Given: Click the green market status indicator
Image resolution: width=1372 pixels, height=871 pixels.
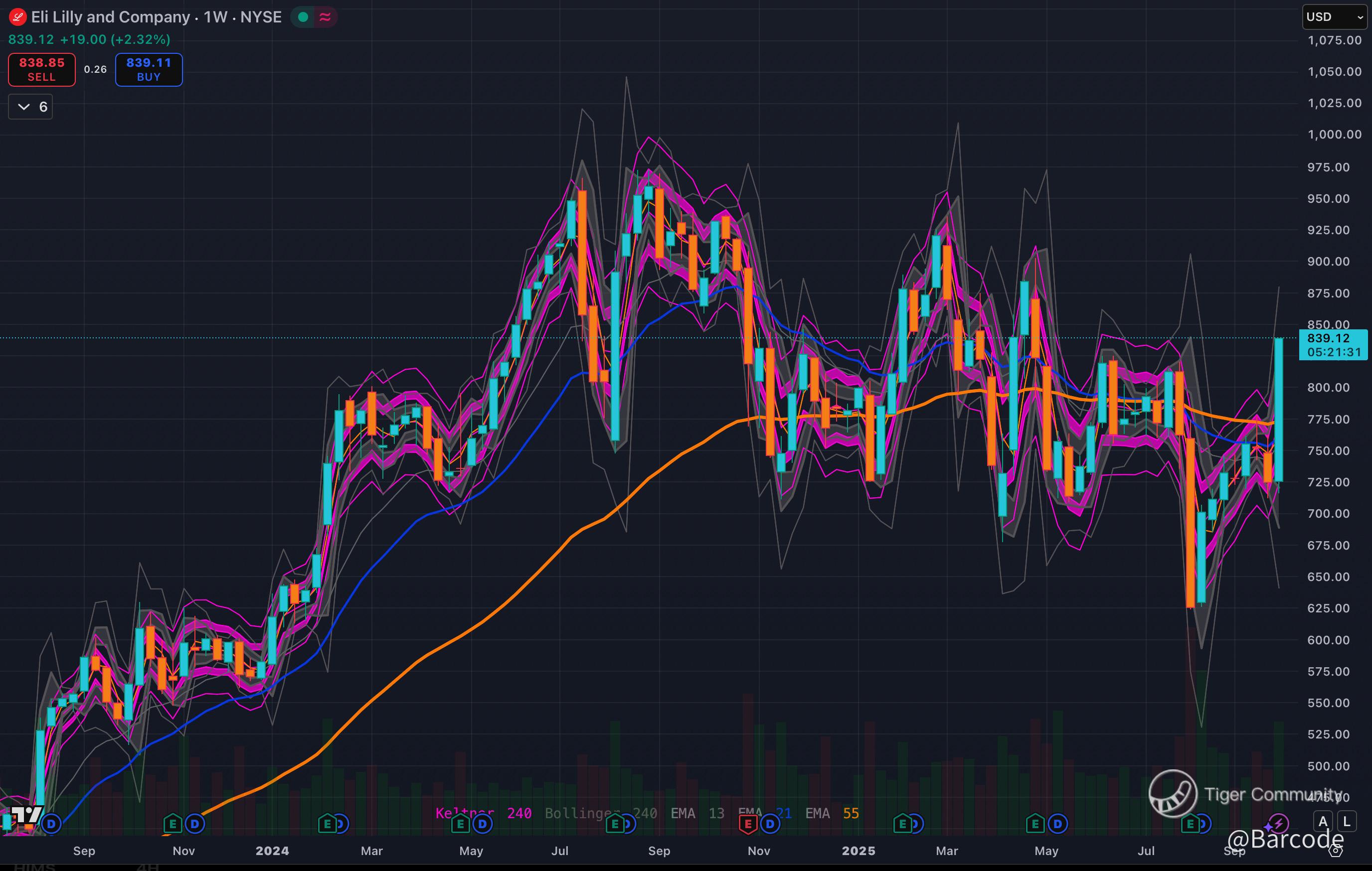Looking at the screenshot, I should (x=303, y=17).
